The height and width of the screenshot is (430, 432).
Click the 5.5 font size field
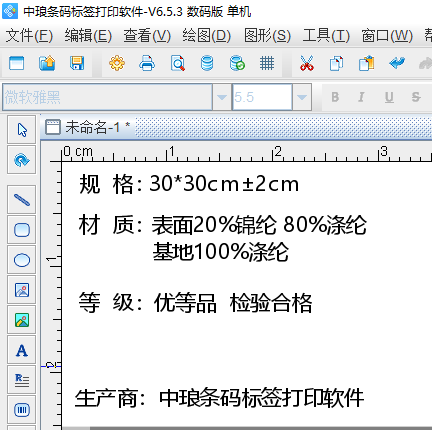click(x=262, y=97)
